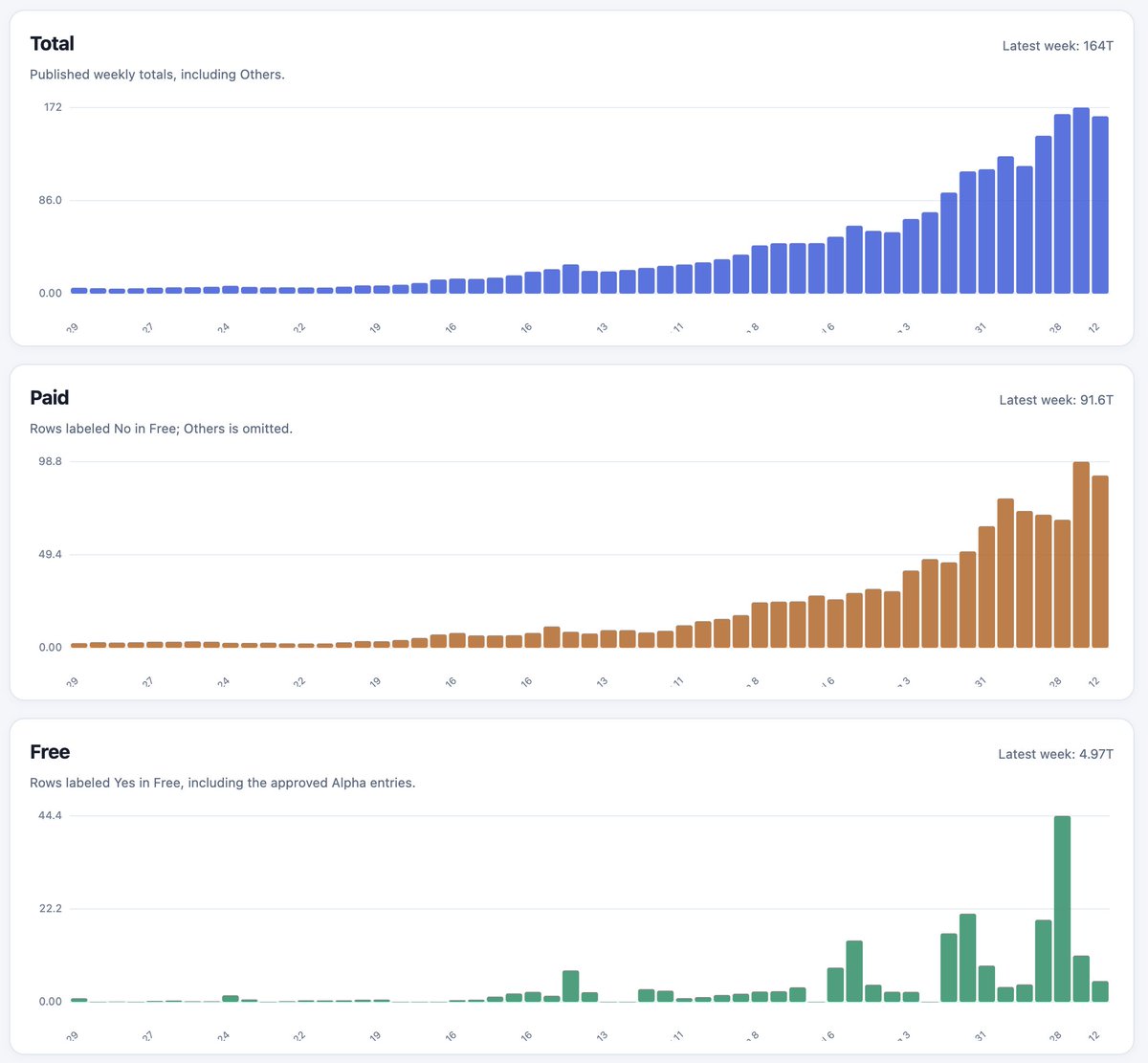The width and height of the screenshot is (1148, 1063).
Task: Click the "Free" chart heading
Action: tap(50, 752)
